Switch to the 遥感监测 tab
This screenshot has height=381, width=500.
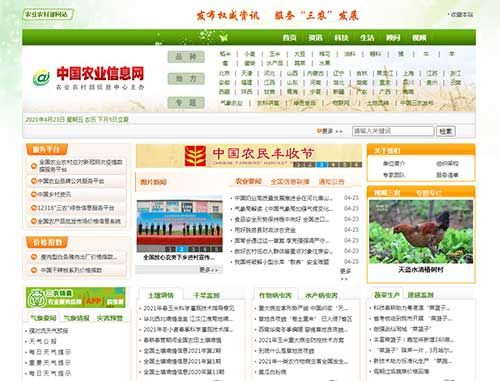[x=420, y=295]
